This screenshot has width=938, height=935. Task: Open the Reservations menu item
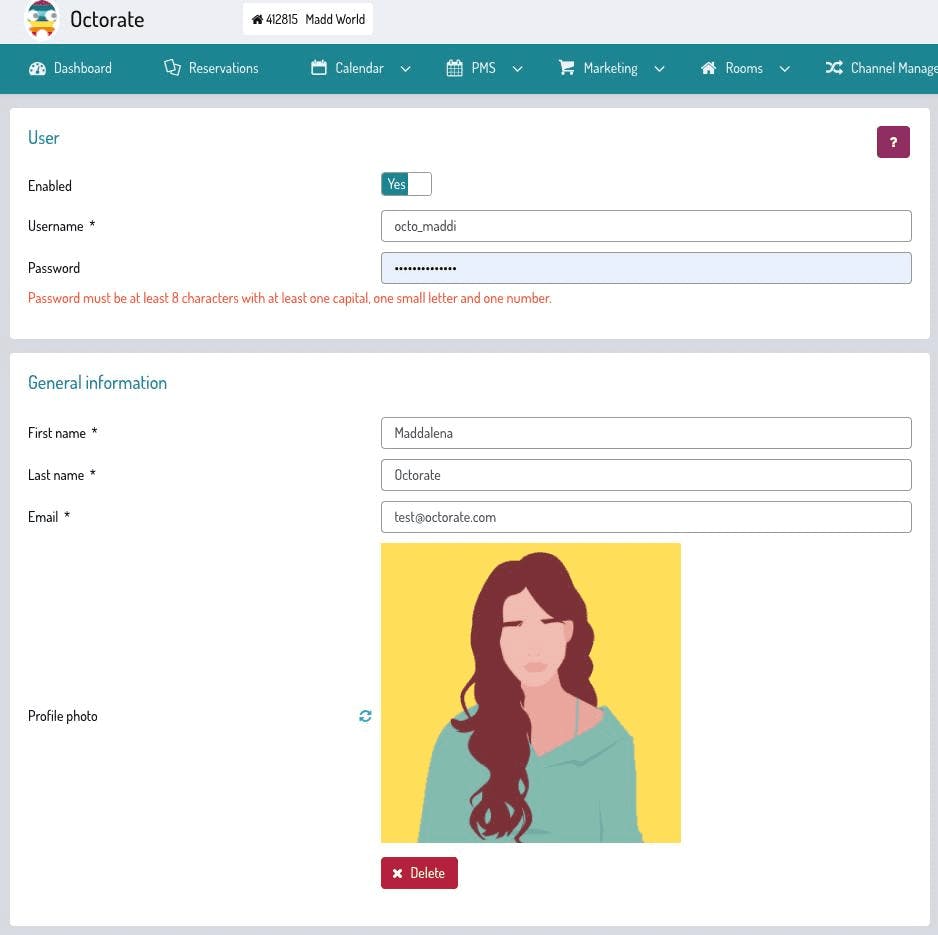pos(211,68)
